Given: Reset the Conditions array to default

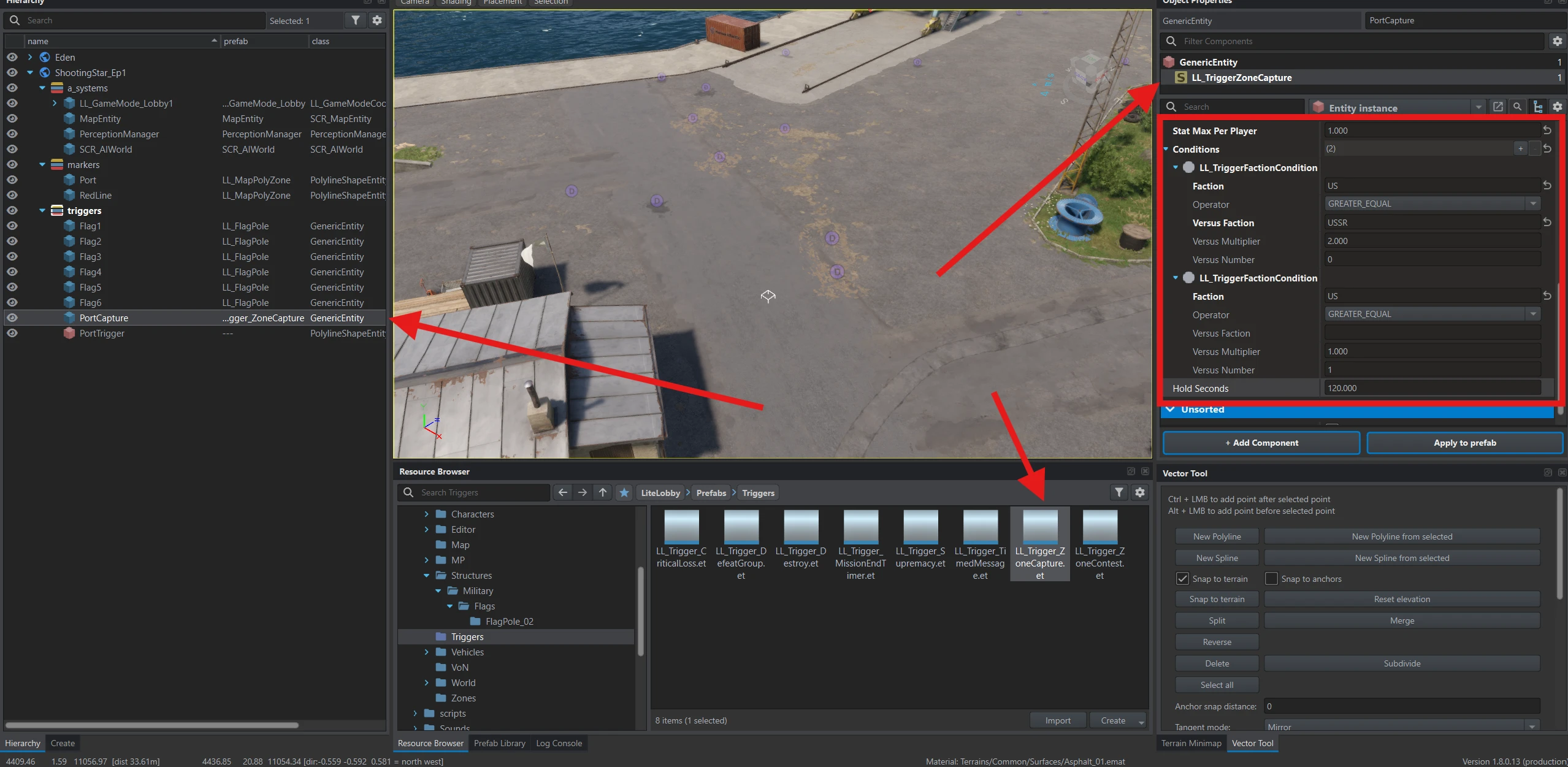Looking at the screenshot, I should coord(1547,148).
